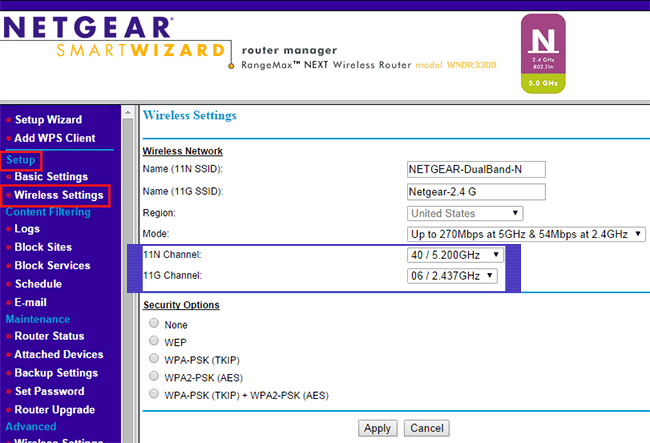
Task: Open the Schedule page
Action: point(38,284)
